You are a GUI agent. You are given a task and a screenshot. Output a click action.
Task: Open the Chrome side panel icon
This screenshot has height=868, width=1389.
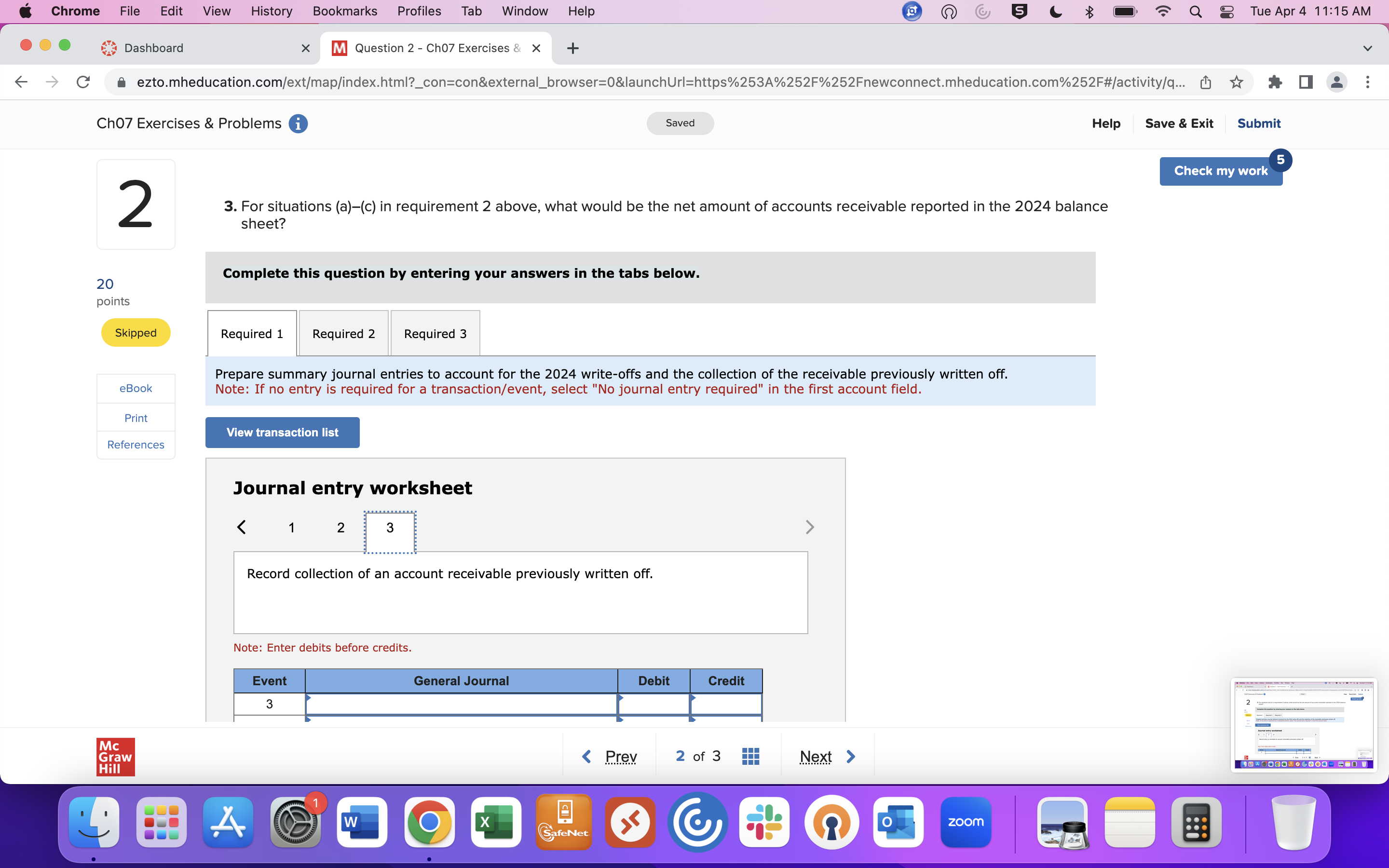(x=1306, y=82)
